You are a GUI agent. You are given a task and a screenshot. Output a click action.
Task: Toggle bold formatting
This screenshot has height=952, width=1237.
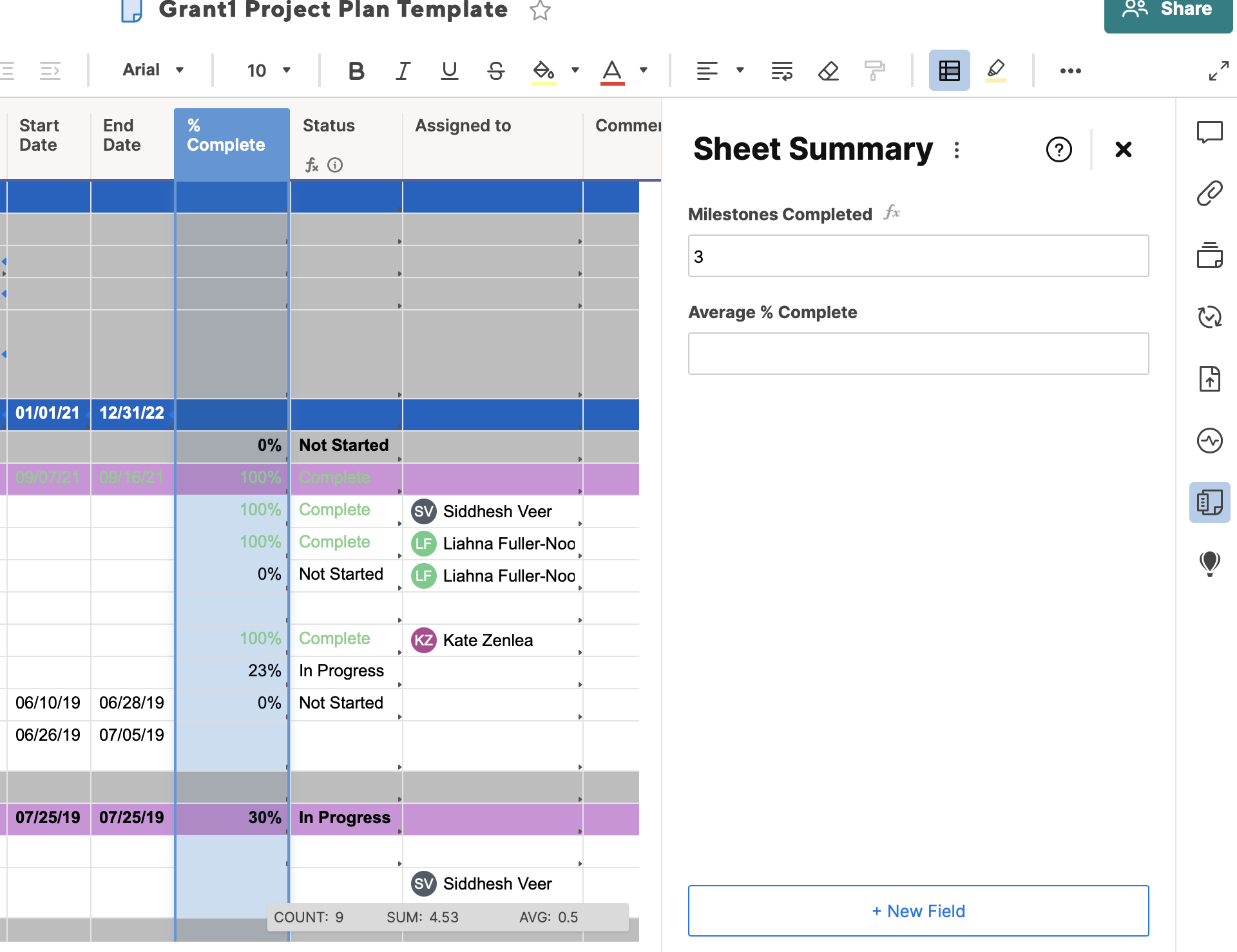coord(356,71)
